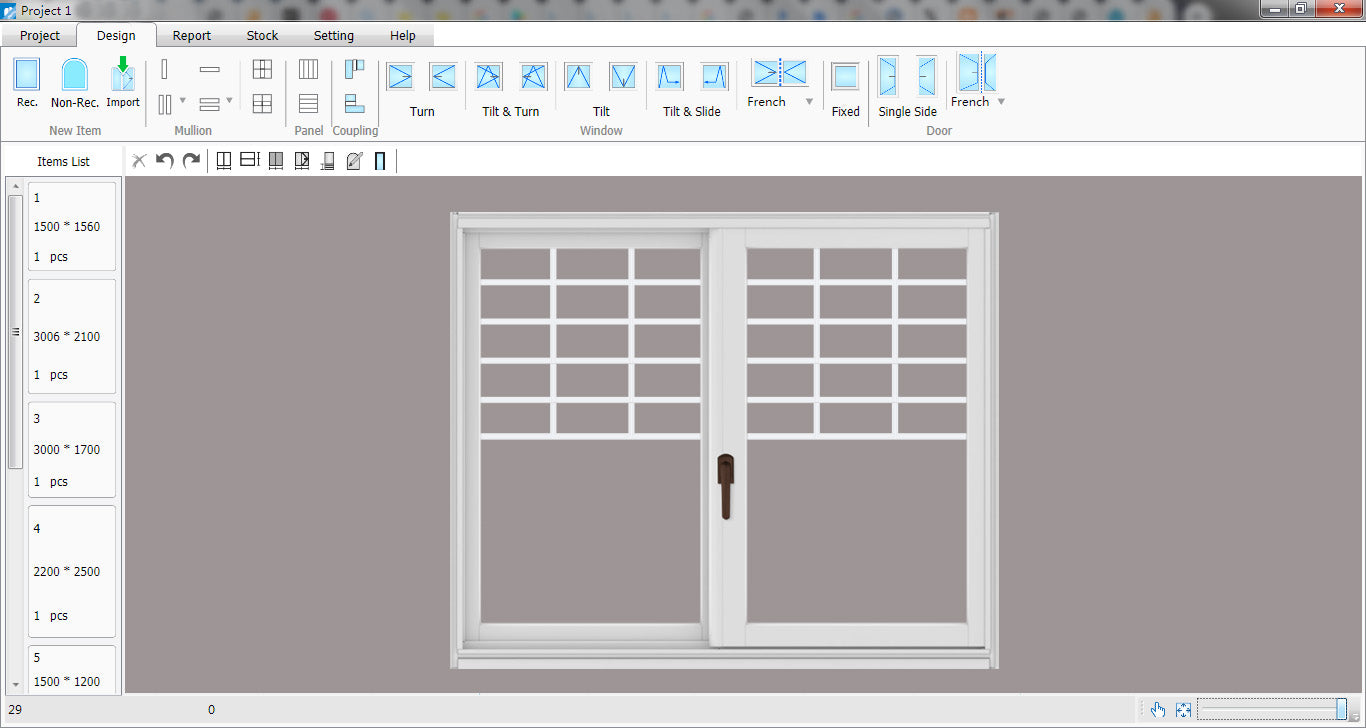Click the sash arrow toolbar icon
The width and height of the screenshot is (1366, 728).
302,160
